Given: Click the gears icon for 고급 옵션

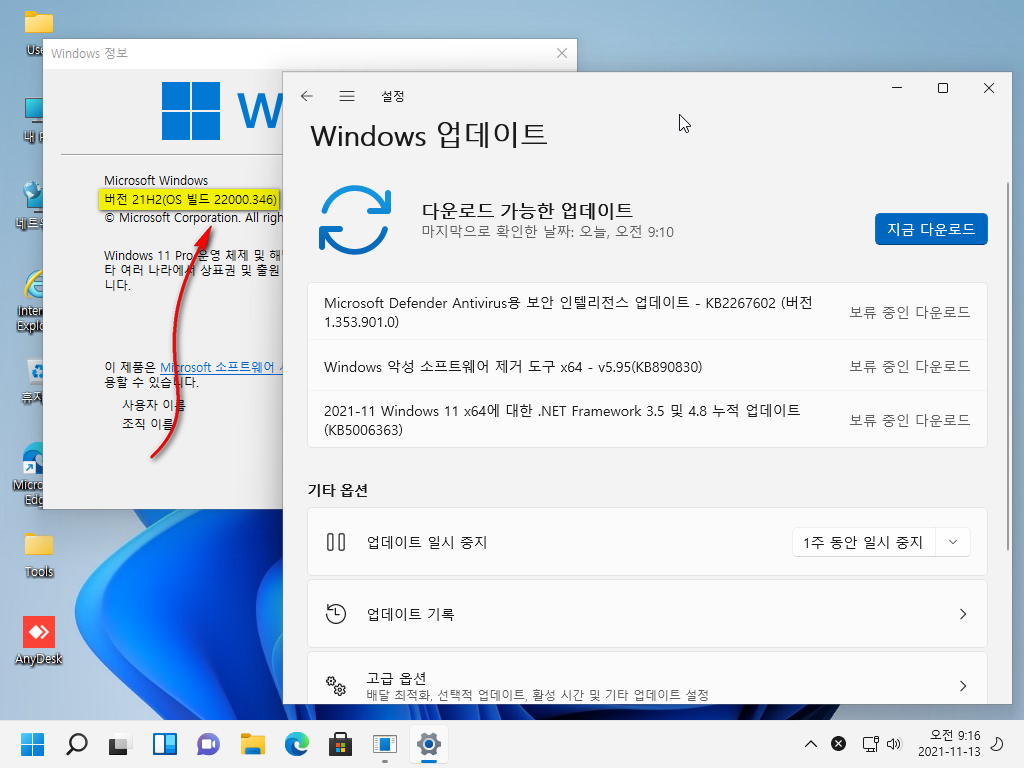Looking at the screenshot, I should [336, 686].
